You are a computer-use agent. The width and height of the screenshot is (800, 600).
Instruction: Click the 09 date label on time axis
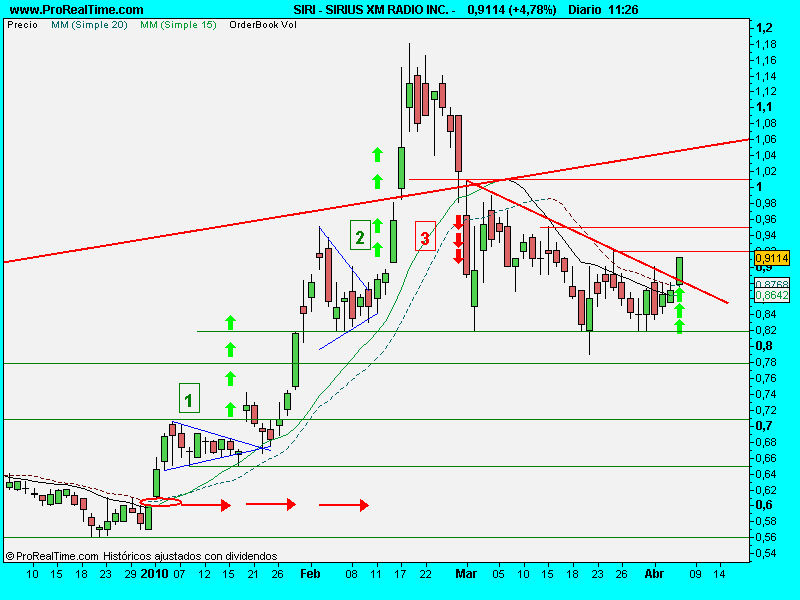pyautogui.click(x=695, y=574)
